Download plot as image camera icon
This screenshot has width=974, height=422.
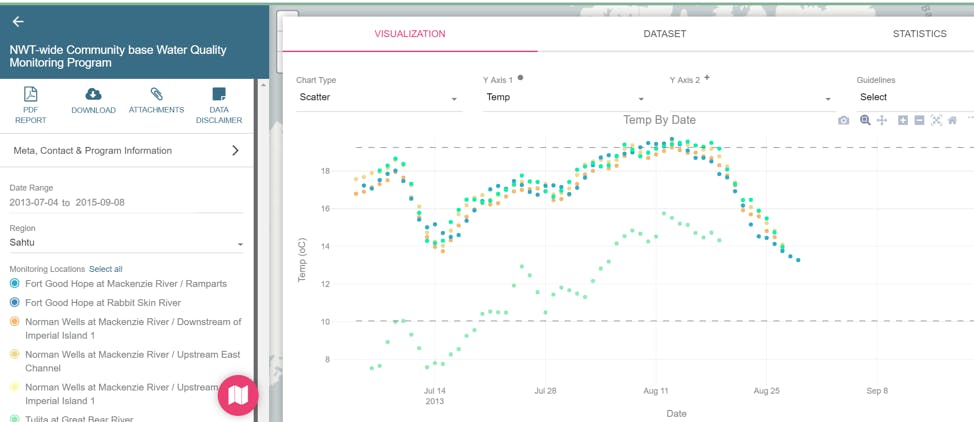tap(843, 121)
